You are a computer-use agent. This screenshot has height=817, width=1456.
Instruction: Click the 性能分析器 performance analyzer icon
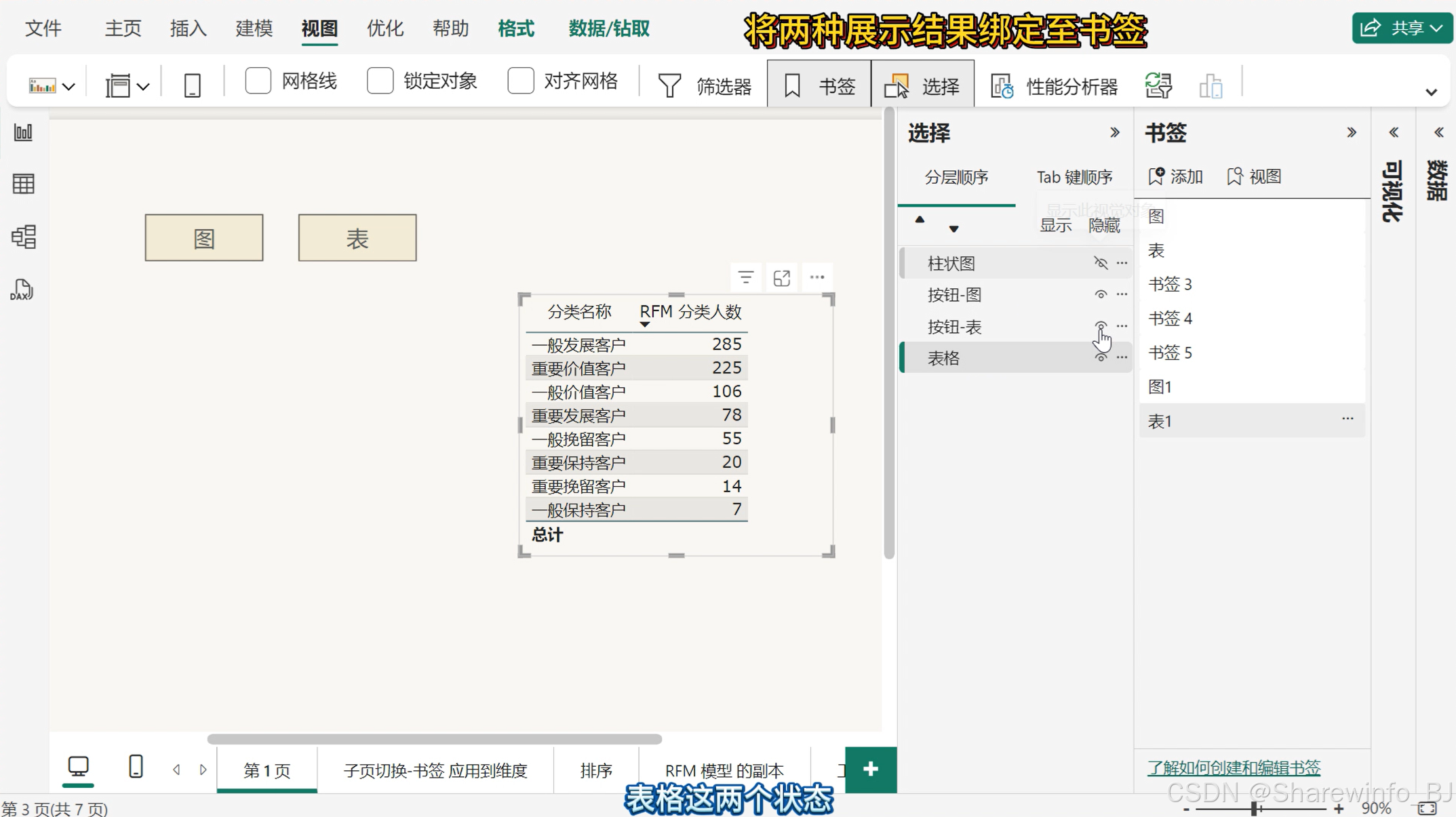pyautogui.click(x=1002, y=86)
